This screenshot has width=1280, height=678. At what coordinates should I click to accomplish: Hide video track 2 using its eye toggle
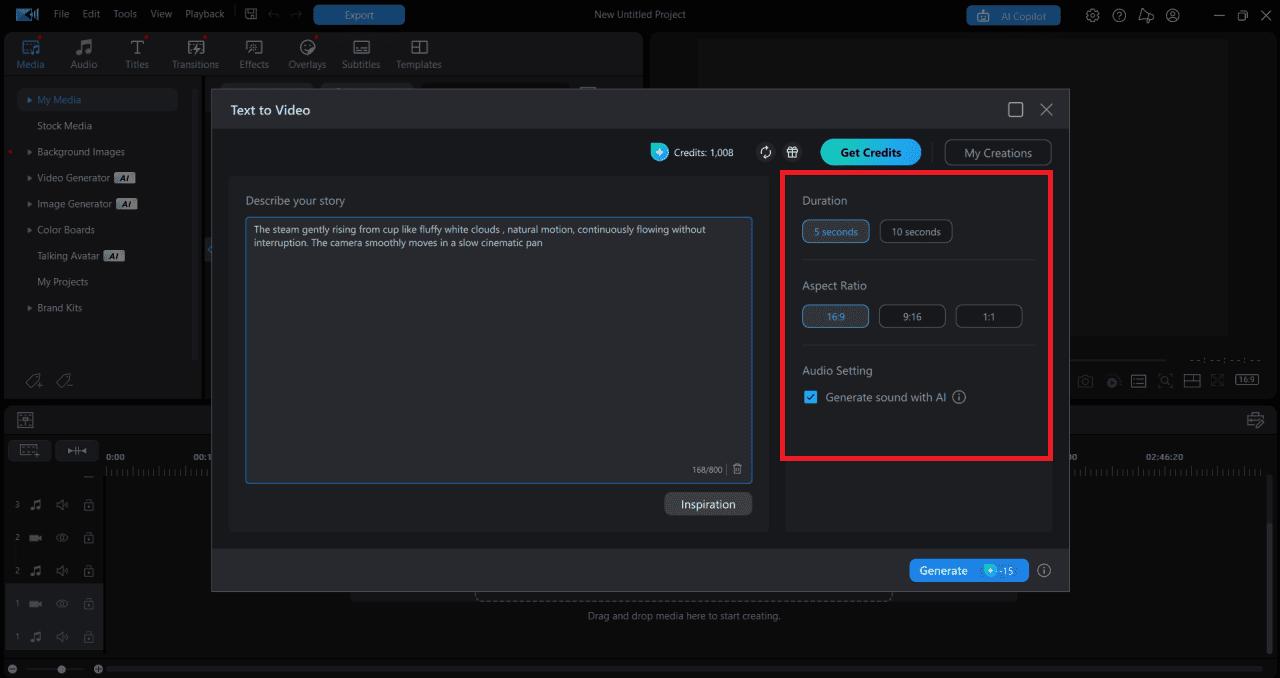62,537
